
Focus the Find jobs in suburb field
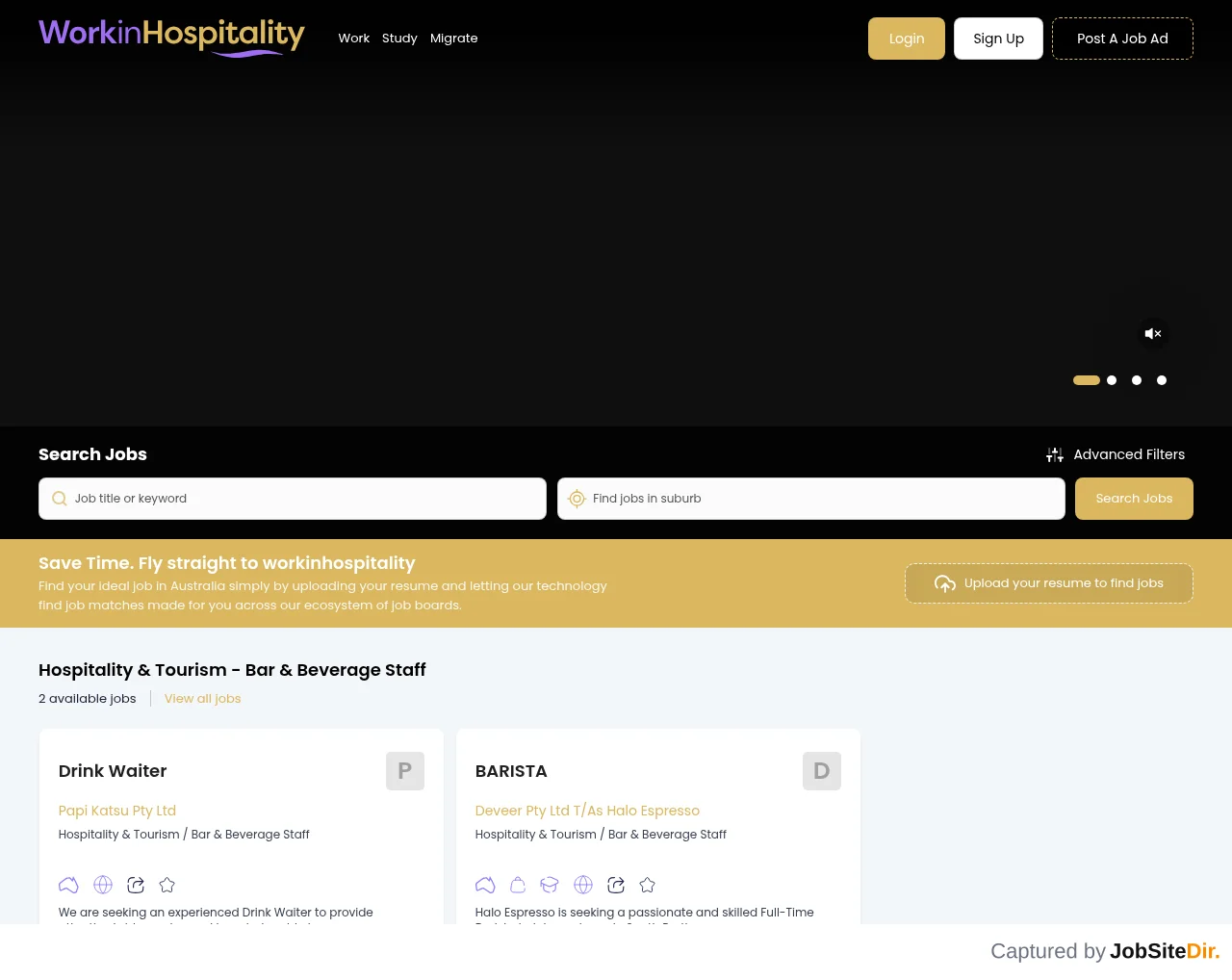click(811, 499)
